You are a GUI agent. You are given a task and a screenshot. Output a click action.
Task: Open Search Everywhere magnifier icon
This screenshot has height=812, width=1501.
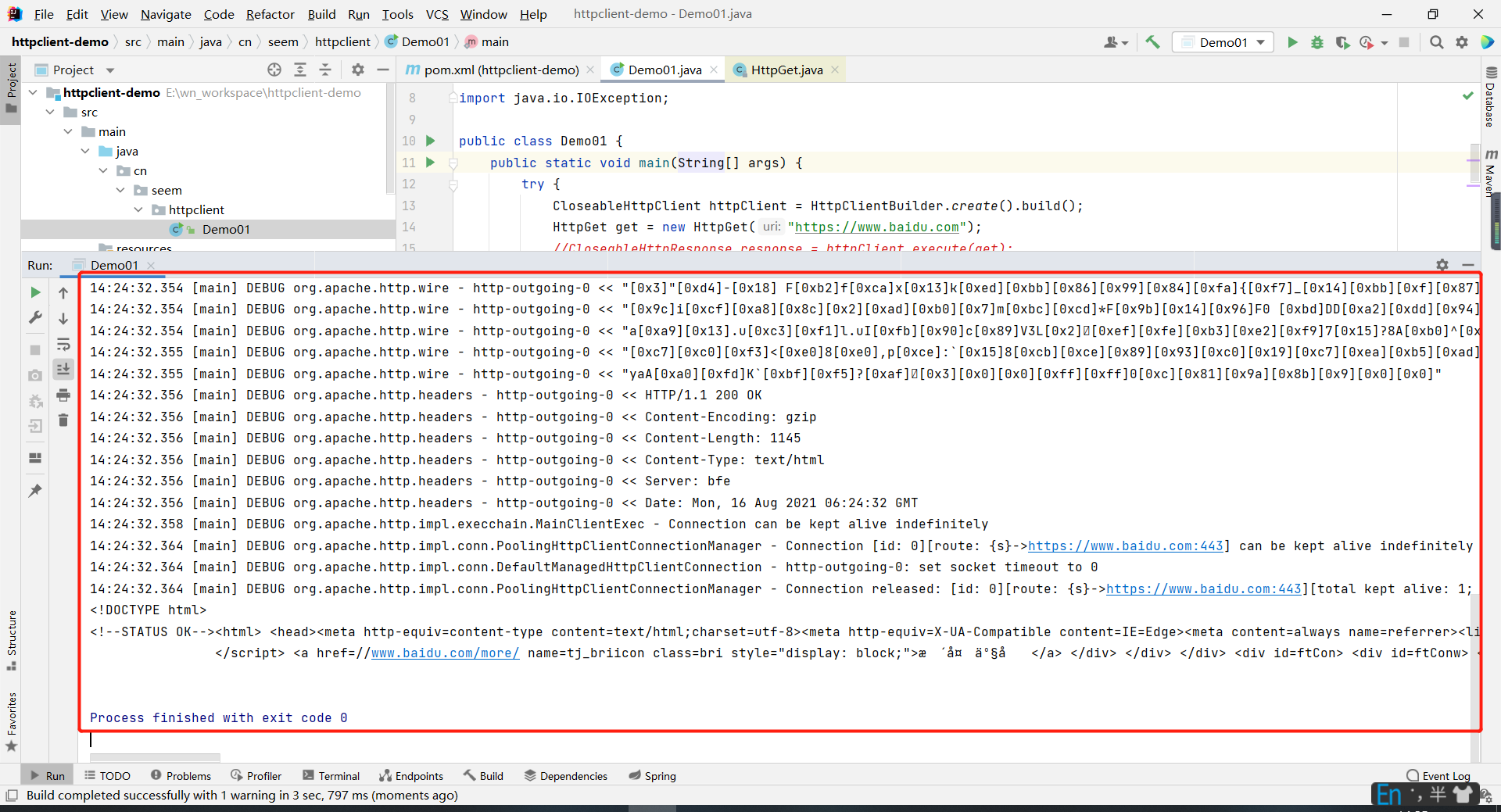[1437, 42]
